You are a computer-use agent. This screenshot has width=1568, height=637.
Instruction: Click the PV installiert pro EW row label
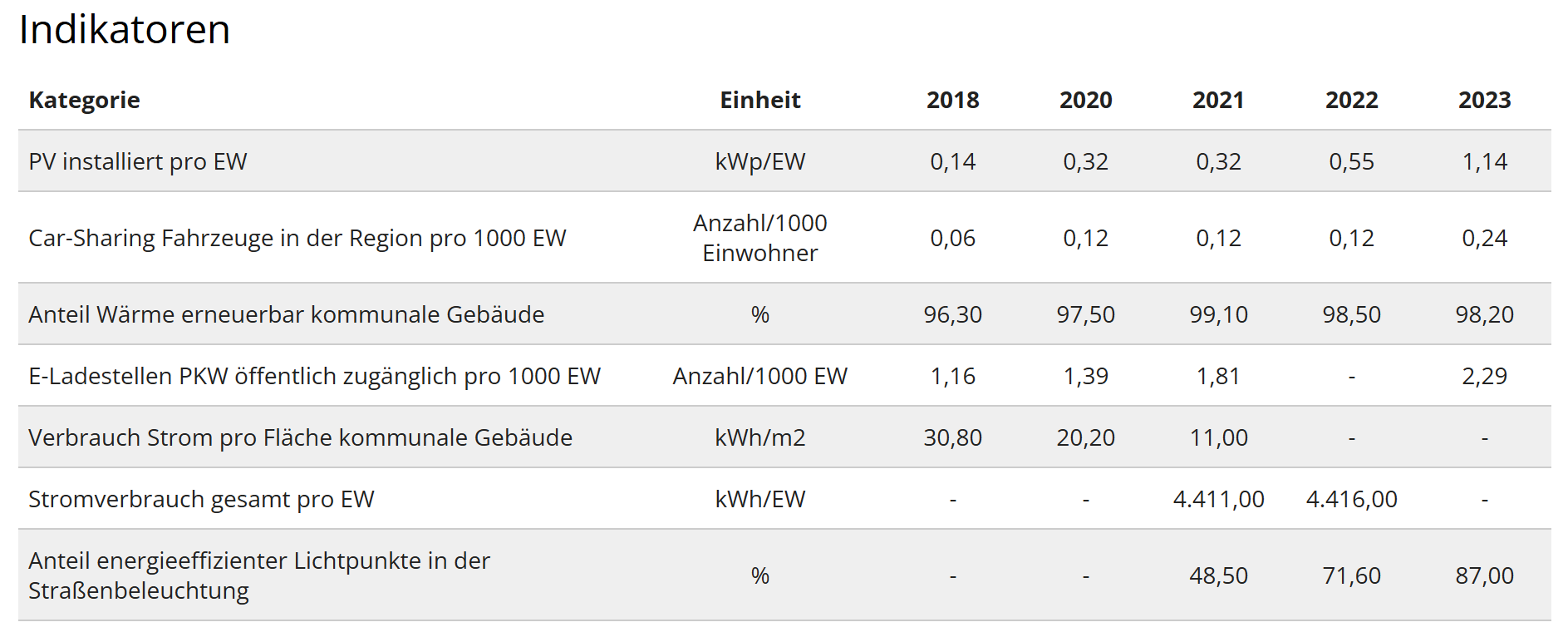pyautogui.click(x=138, y=161)
